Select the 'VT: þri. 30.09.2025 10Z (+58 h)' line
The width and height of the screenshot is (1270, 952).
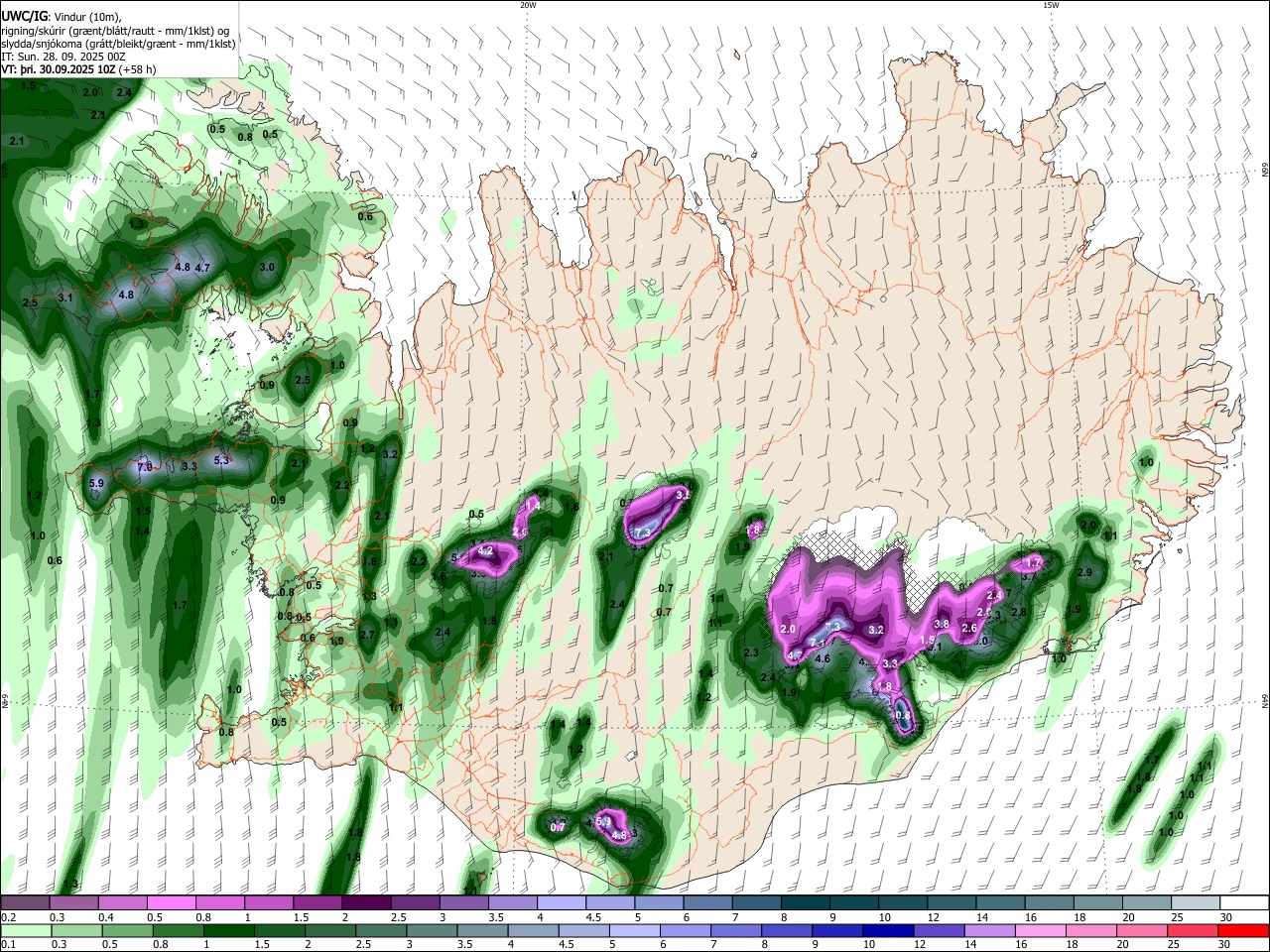[78, 69]
